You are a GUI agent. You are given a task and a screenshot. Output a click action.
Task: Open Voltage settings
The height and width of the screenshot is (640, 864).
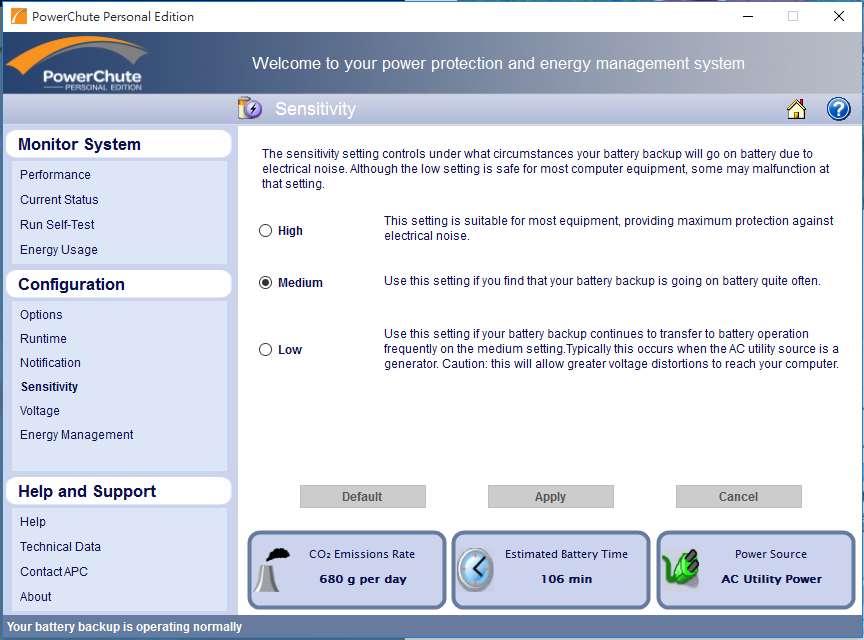pyautogui.click(x=40, y=411)
